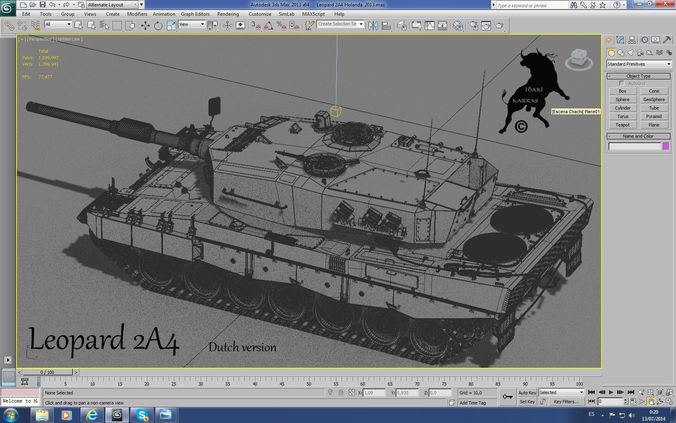
Task: Select the Lights category icon in the Create panel
Action: tap(631, 53)
